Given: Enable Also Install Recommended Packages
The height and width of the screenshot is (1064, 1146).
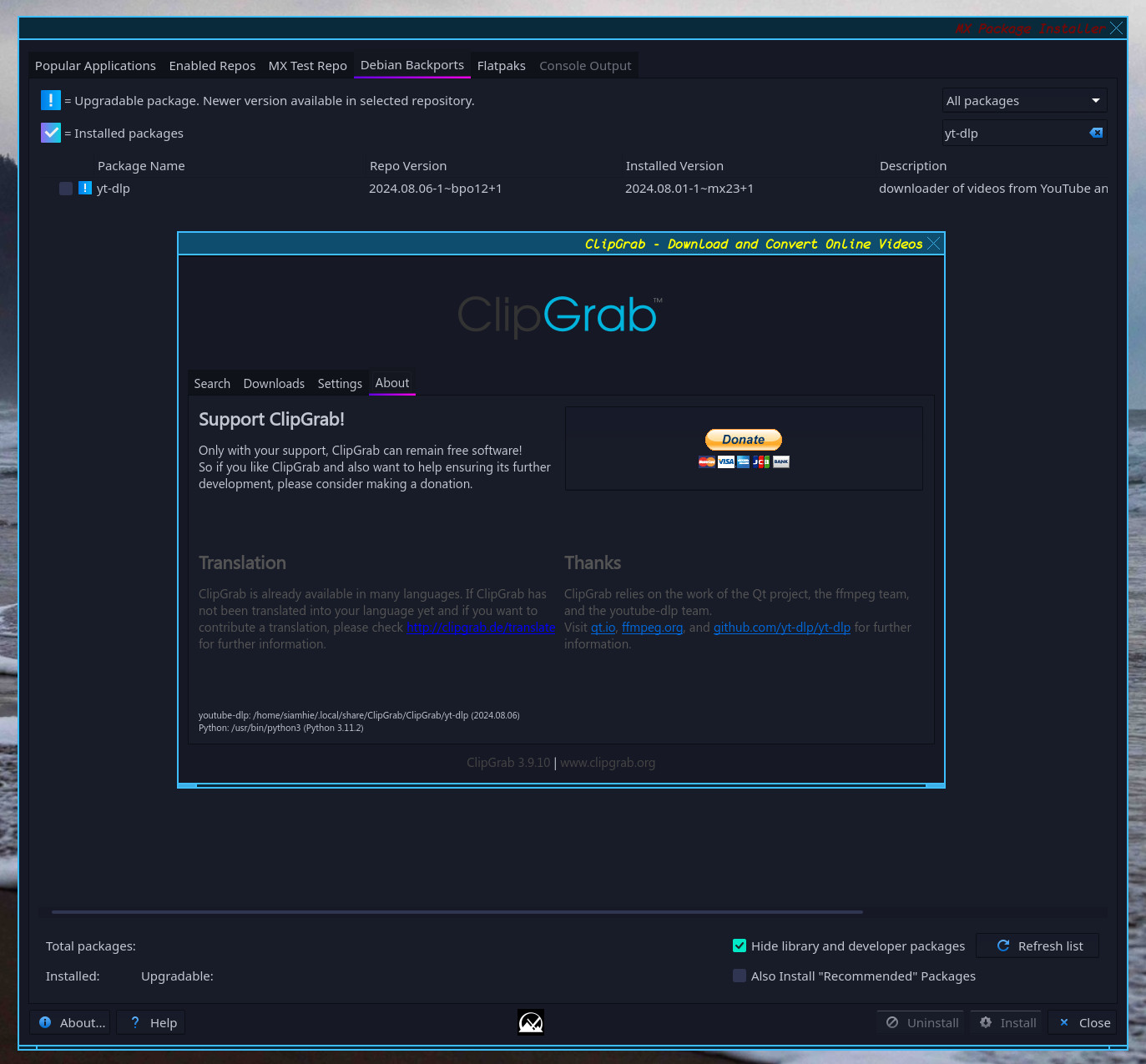Looking at the screenshot, I should 854,976.
